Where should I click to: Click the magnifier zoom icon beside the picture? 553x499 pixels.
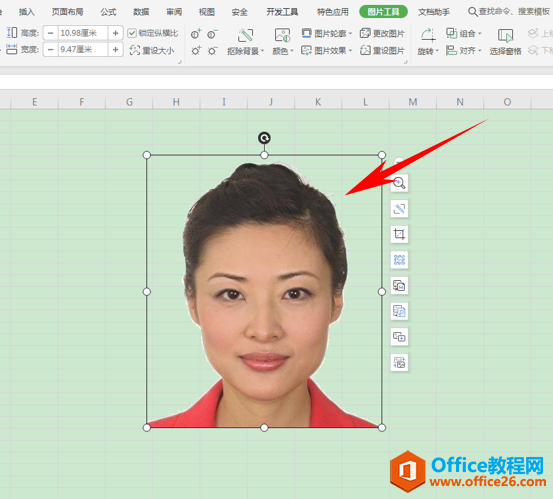point(399,183)
